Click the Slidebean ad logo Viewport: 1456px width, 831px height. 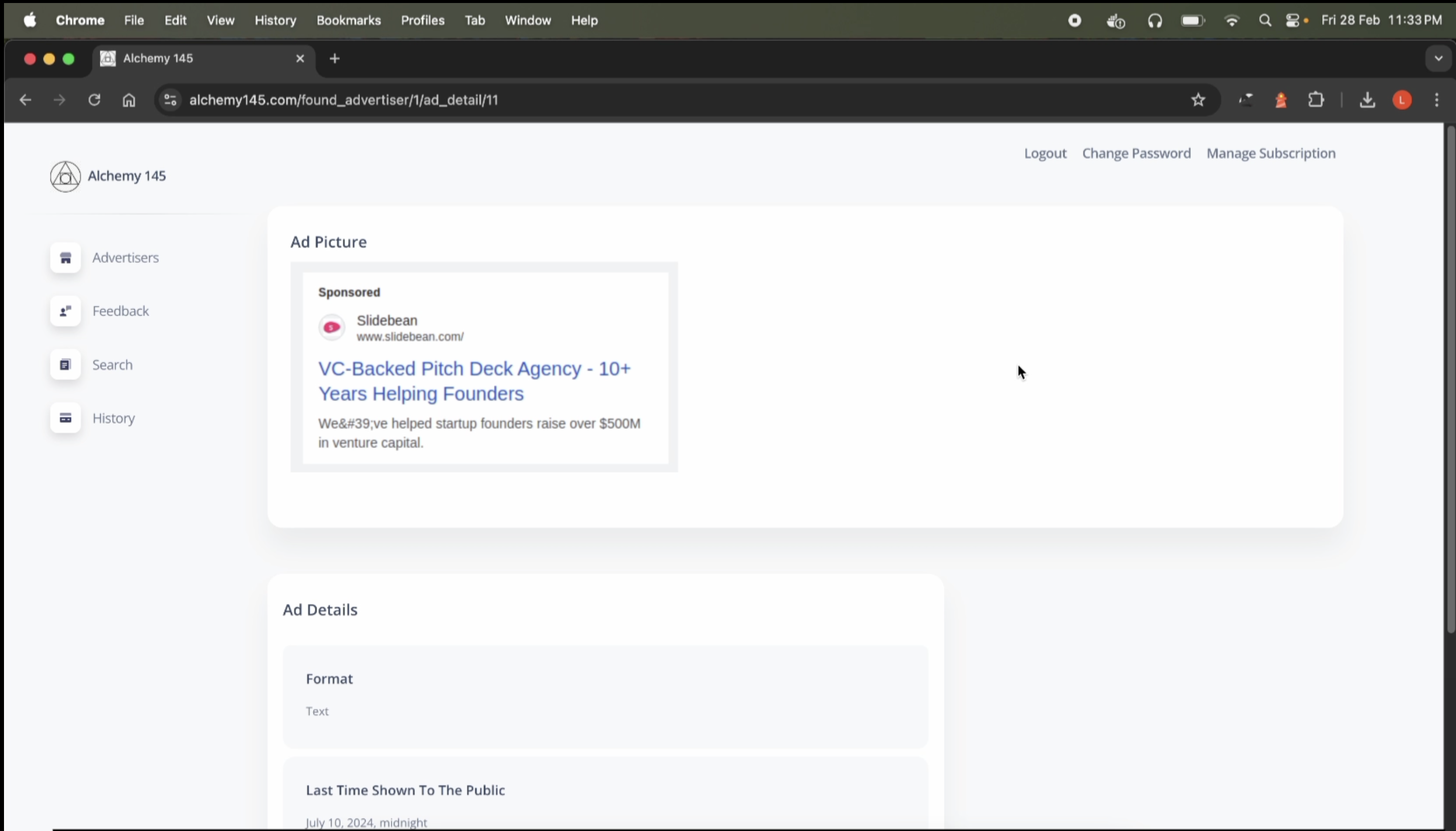332,328
